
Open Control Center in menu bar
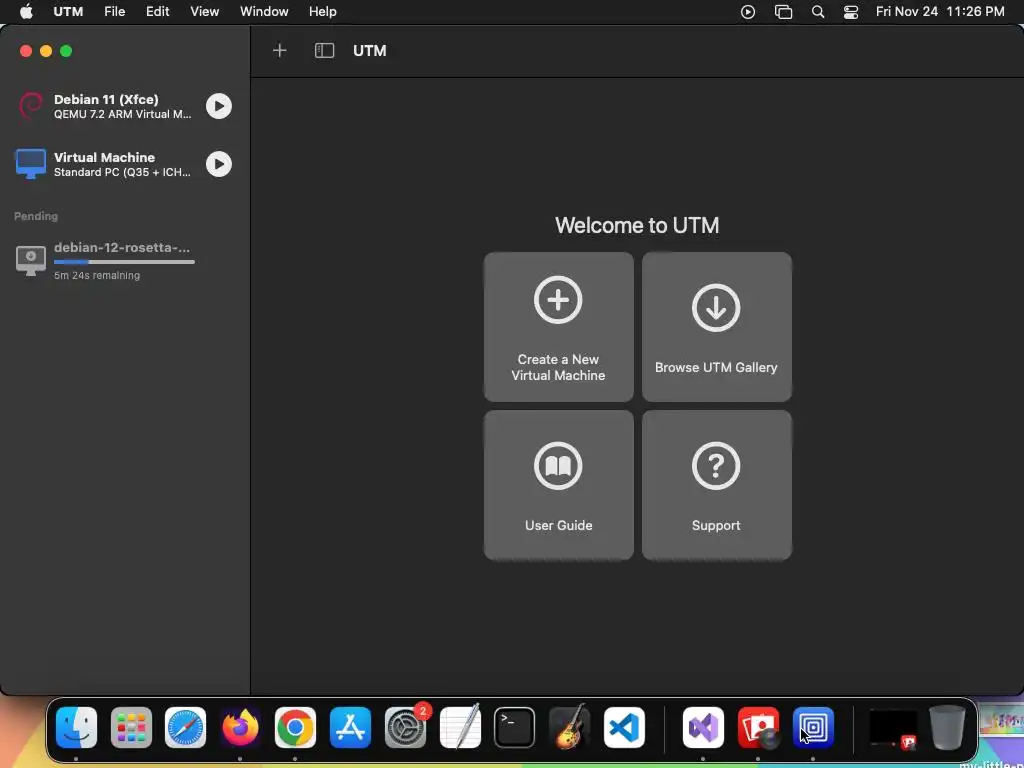(851, 12)
